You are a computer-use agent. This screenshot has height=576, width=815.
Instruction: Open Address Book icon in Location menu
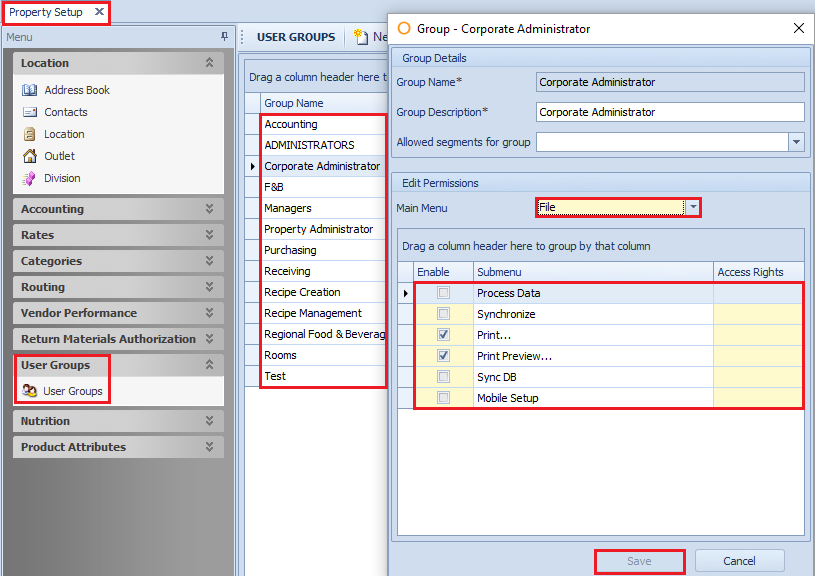(x=29, y=90)
